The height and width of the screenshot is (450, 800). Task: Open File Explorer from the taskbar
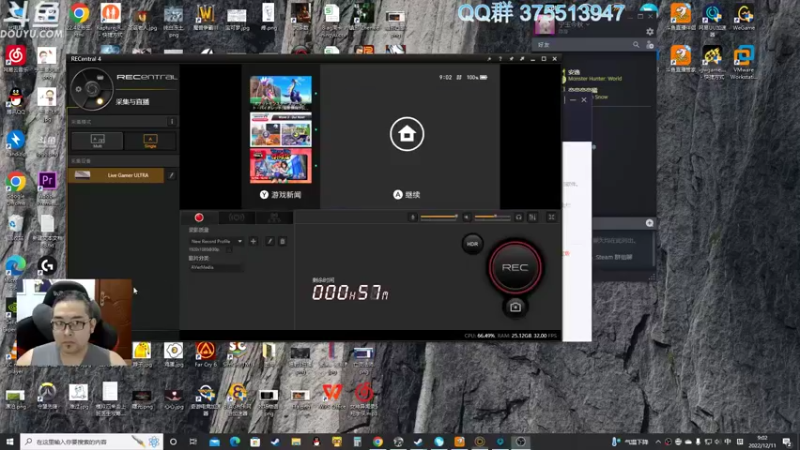click(296, 442)
